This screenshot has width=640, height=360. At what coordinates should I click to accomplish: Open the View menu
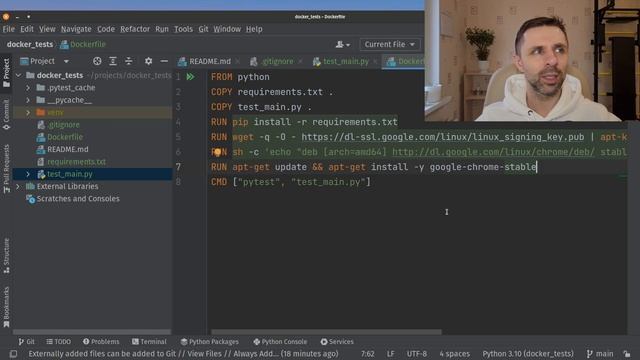[47, 29]
